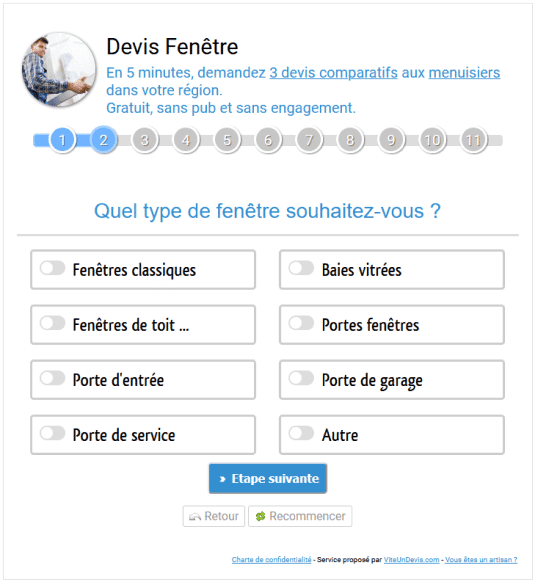Jump to step 6 indicator

coord(268,140)
